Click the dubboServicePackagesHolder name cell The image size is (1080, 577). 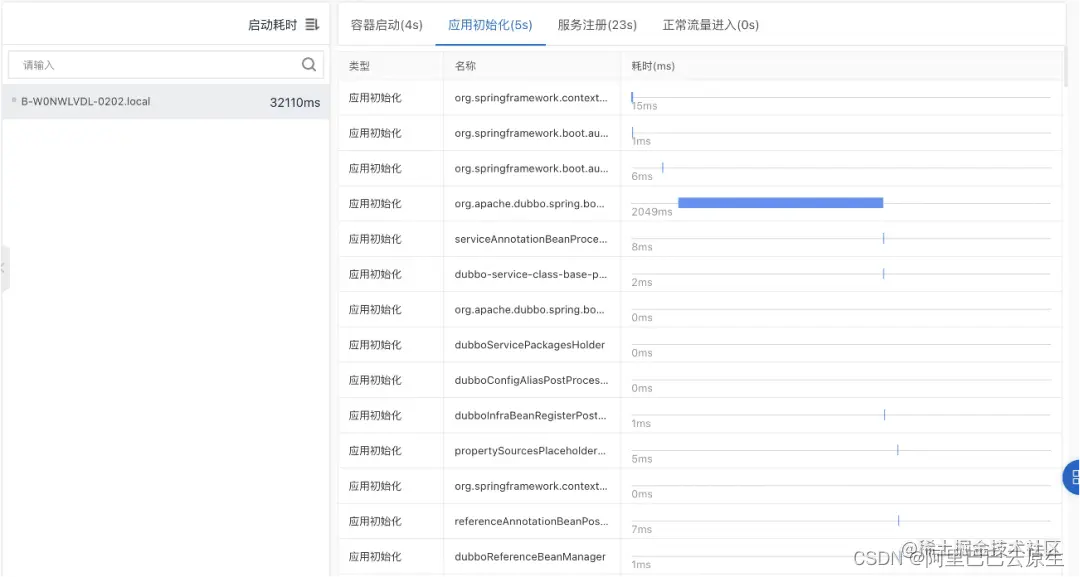pyautogui.click(x=530, y=345)
